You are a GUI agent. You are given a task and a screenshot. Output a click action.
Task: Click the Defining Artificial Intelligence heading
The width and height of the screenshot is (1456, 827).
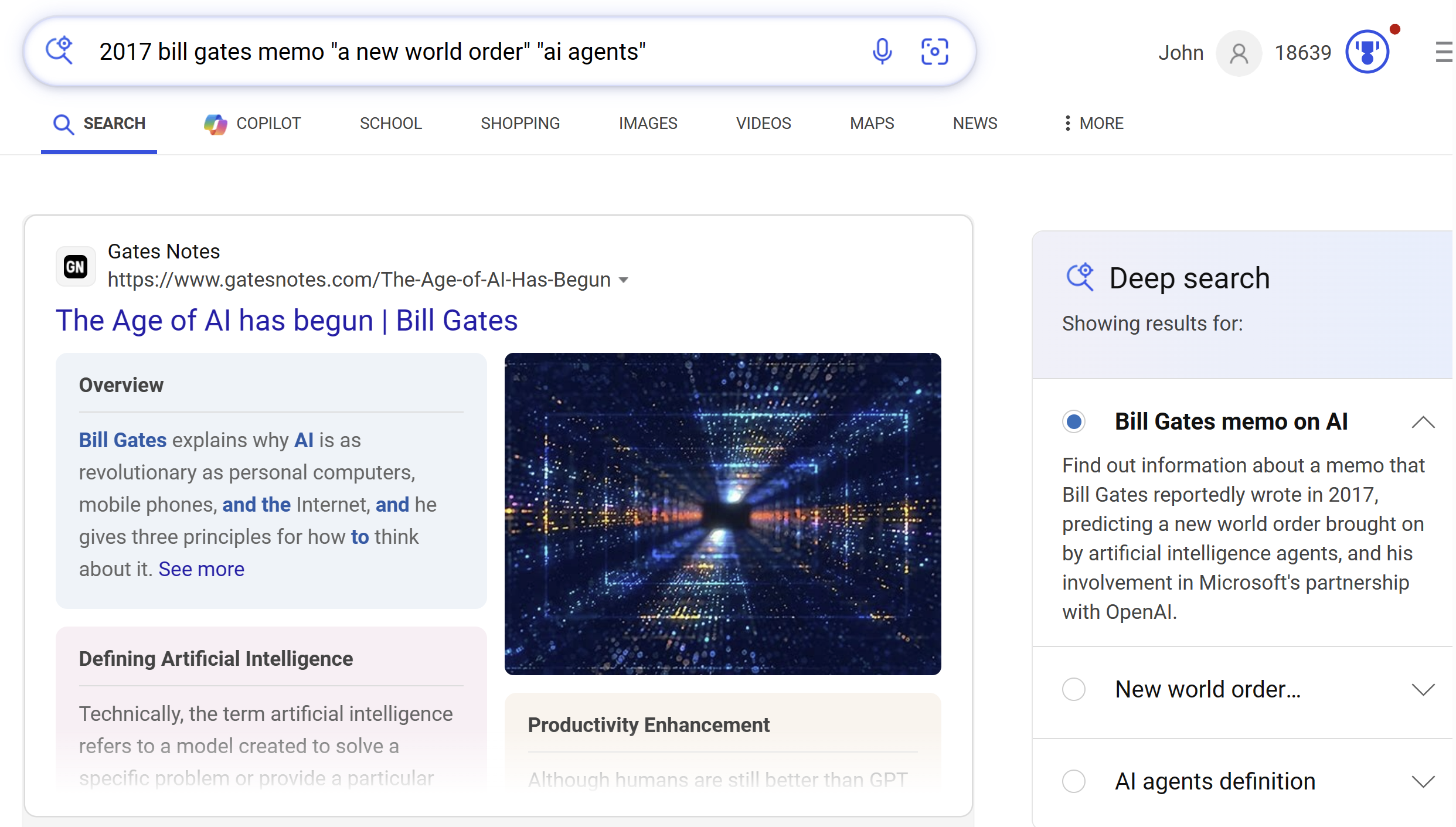(x=216, y=659)
